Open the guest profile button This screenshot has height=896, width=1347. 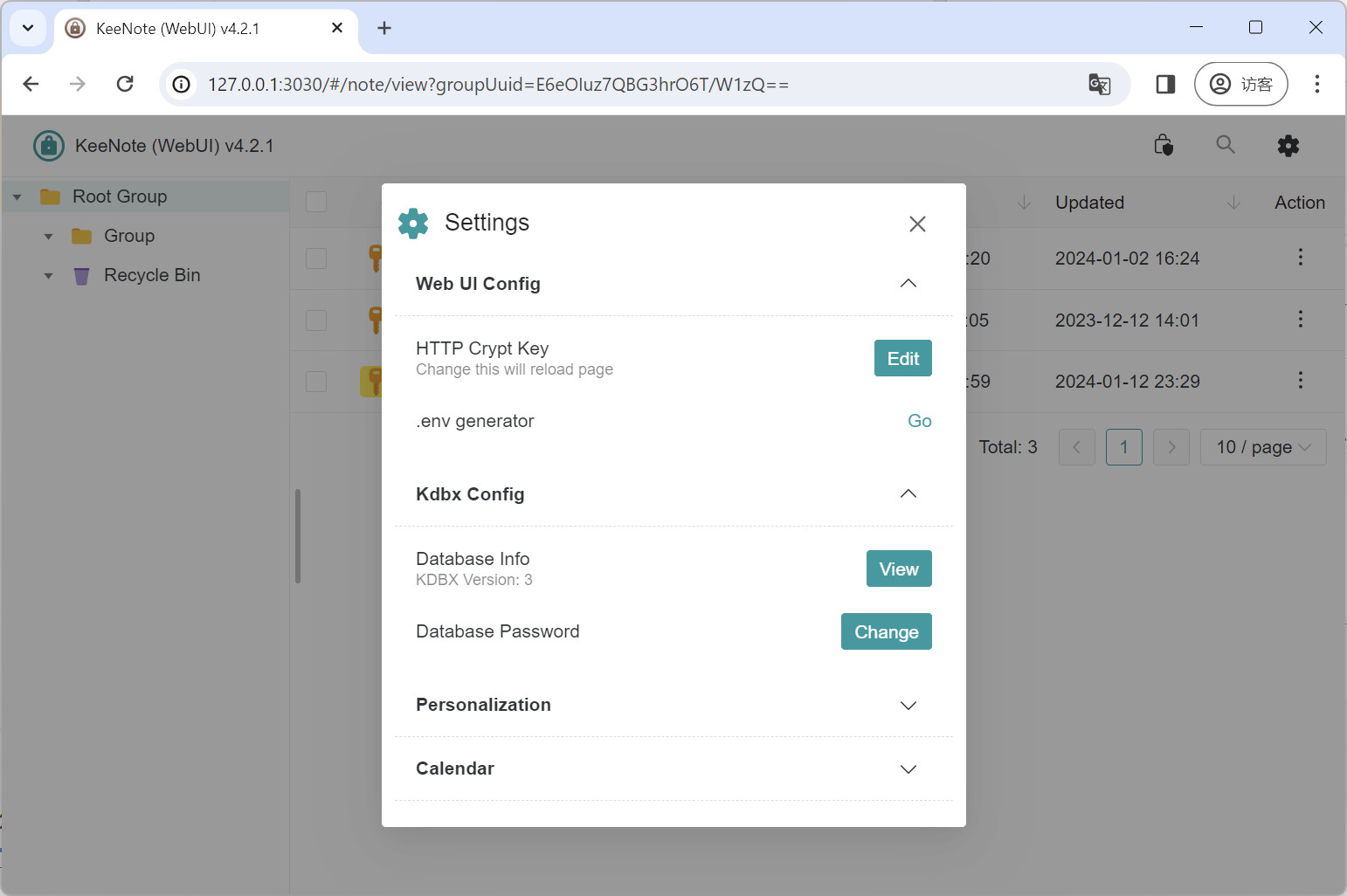pos(1240,84)
